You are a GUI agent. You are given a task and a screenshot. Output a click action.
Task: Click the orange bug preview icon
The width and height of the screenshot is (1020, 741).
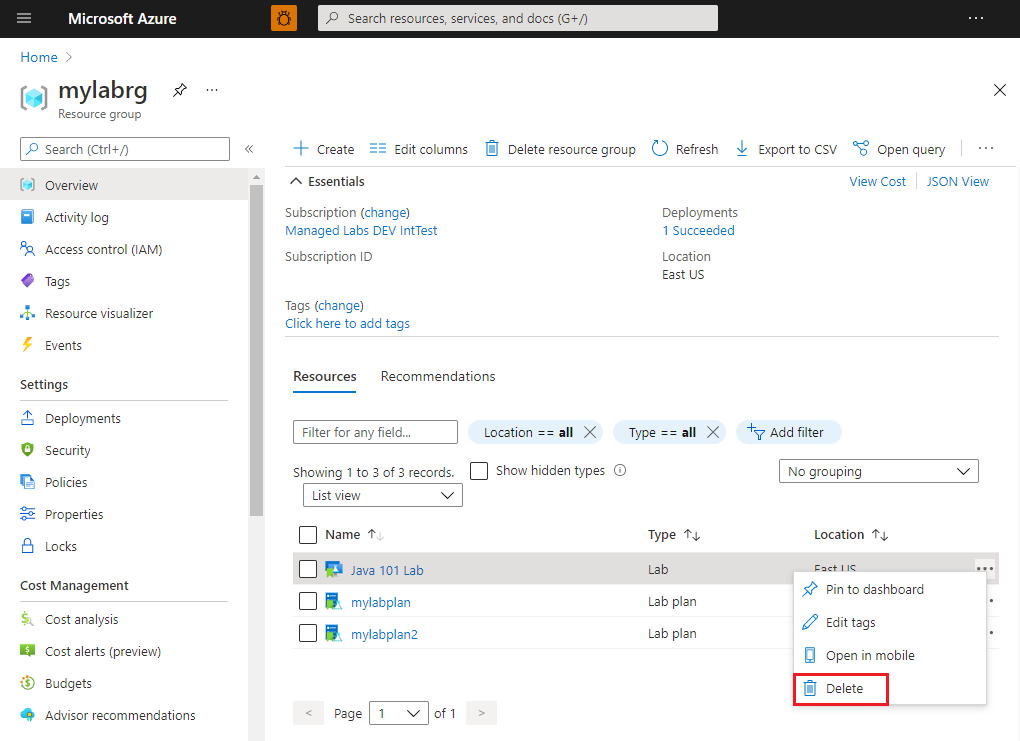[x=284, y=18]
